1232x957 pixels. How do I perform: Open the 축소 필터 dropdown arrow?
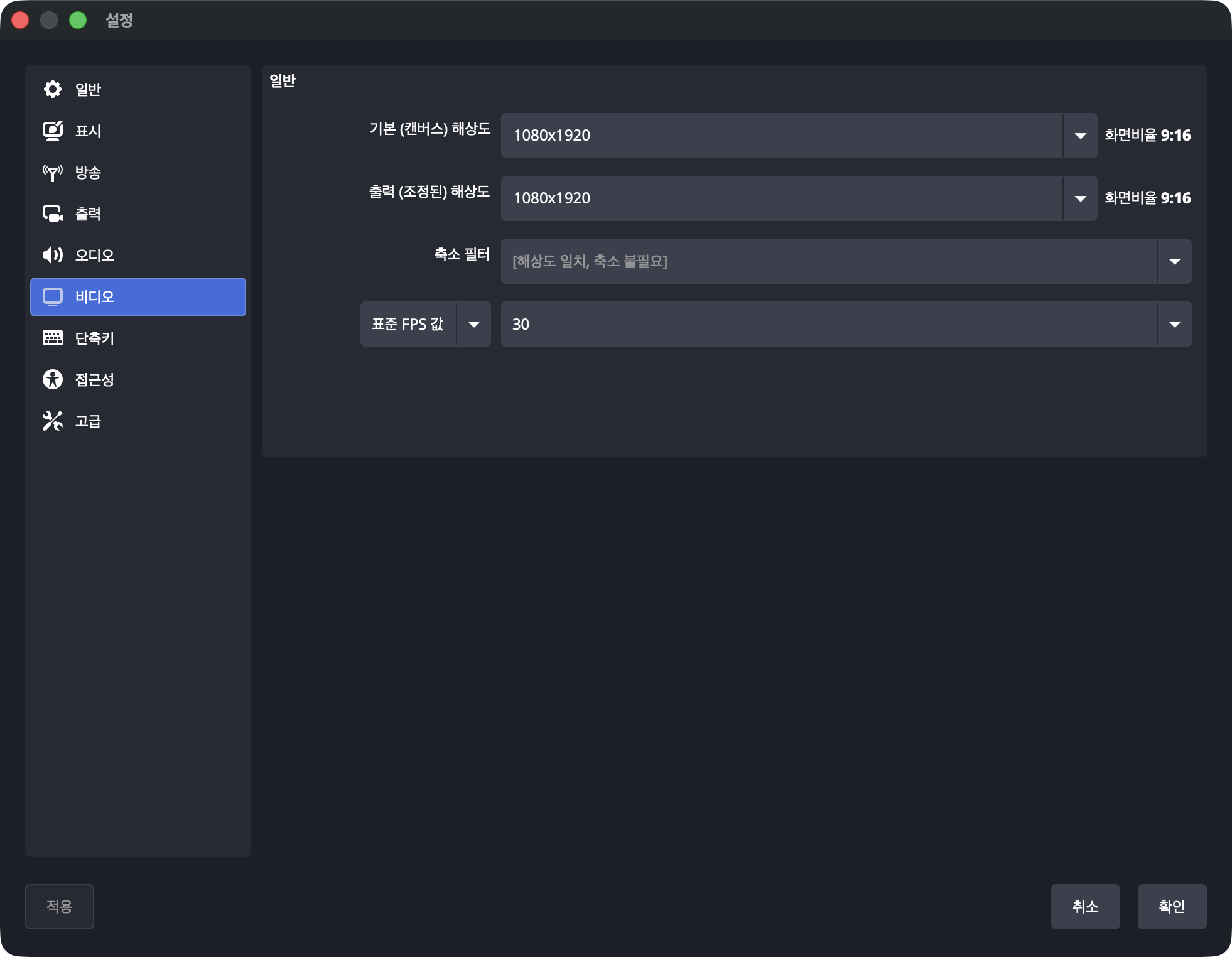[x=1174, y=261]
